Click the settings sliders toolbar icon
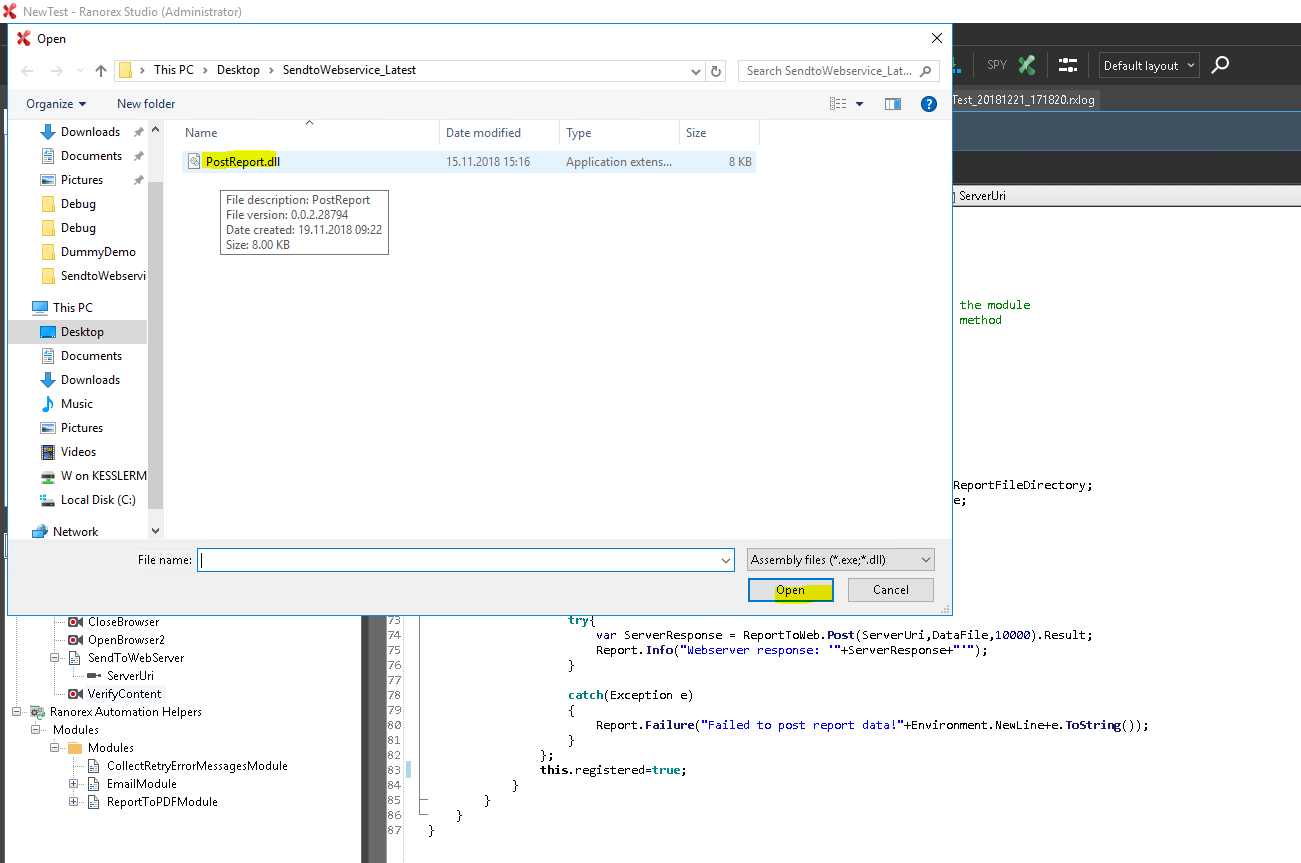This screenshot has height=863, width=1301. point(1068,65)
